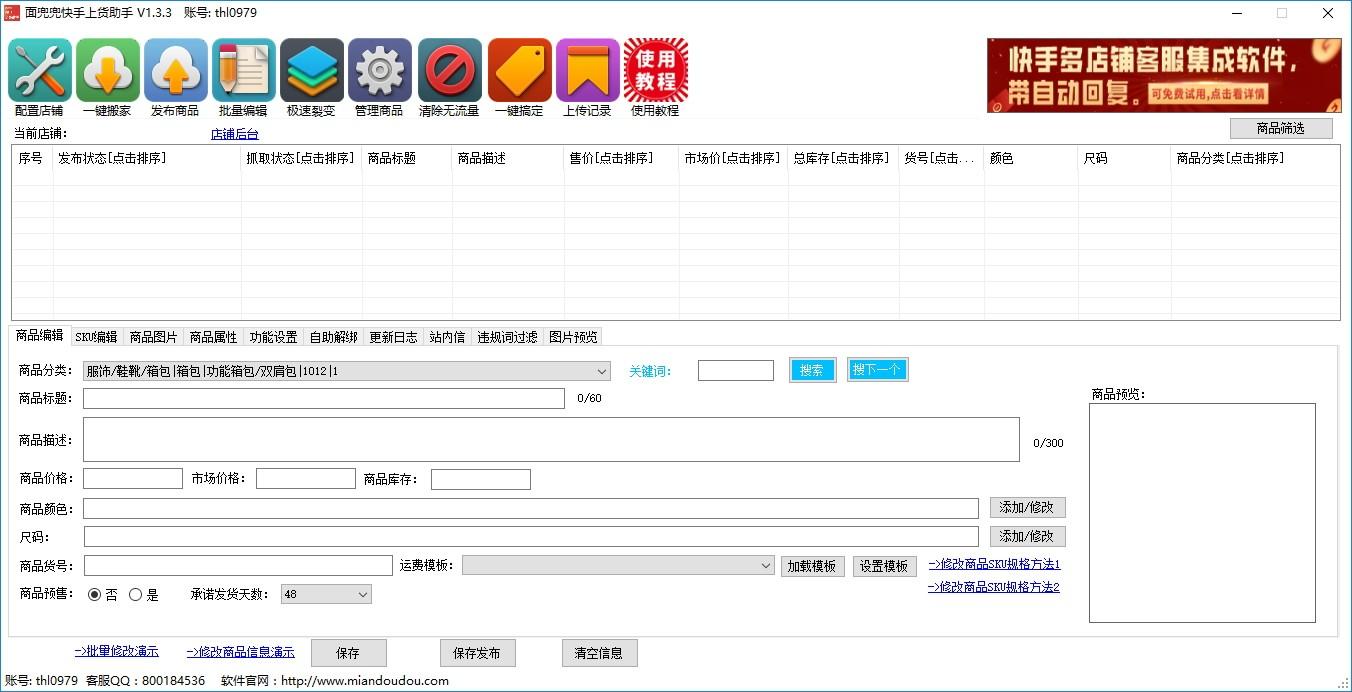Viewport: 1352px width, 692px height.
Task: View the 更新日志 tab
Action: tap(394, 337)
